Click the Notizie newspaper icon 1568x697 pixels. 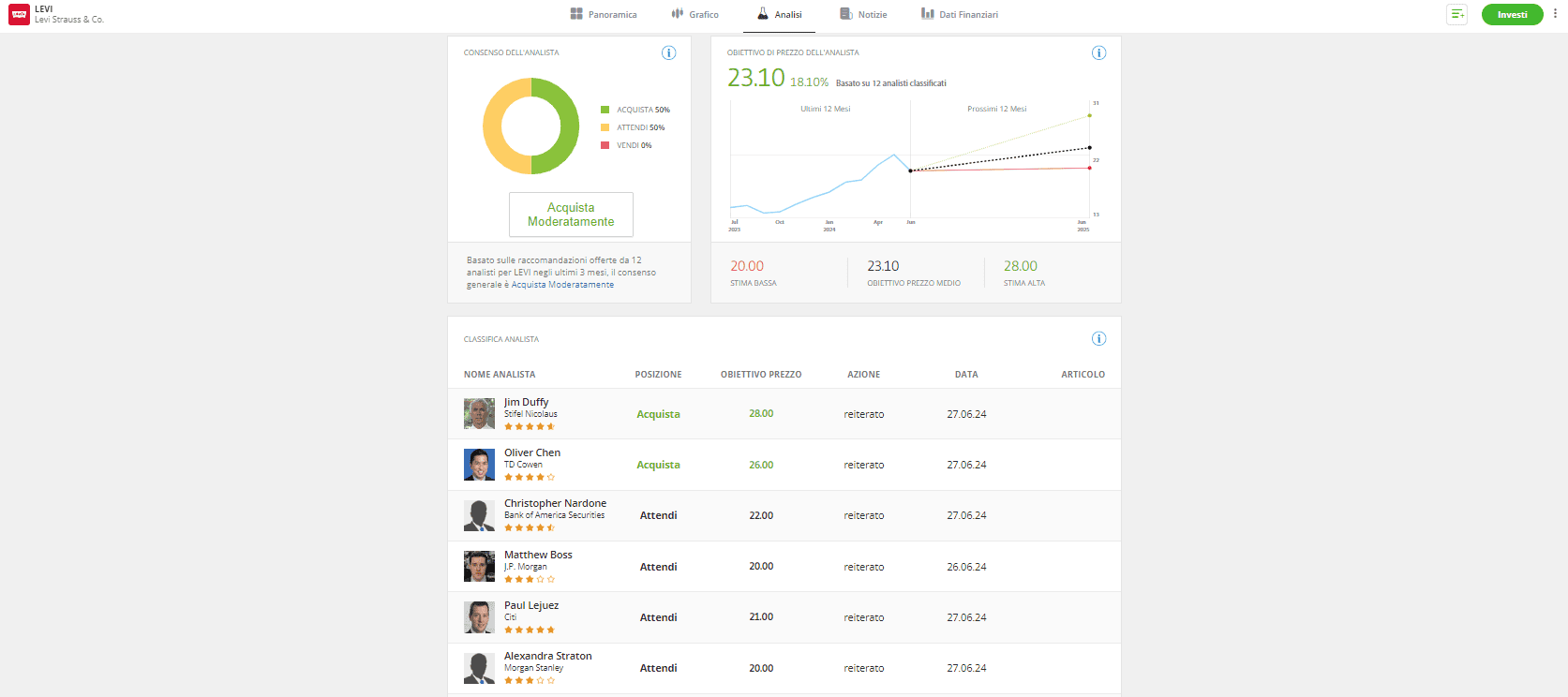[x=846, y=14]
